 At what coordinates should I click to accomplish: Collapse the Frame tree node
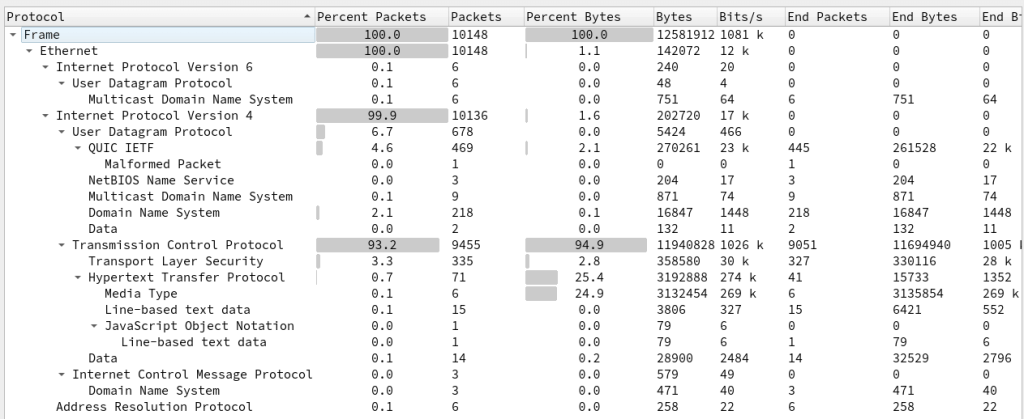coord(12,34)
